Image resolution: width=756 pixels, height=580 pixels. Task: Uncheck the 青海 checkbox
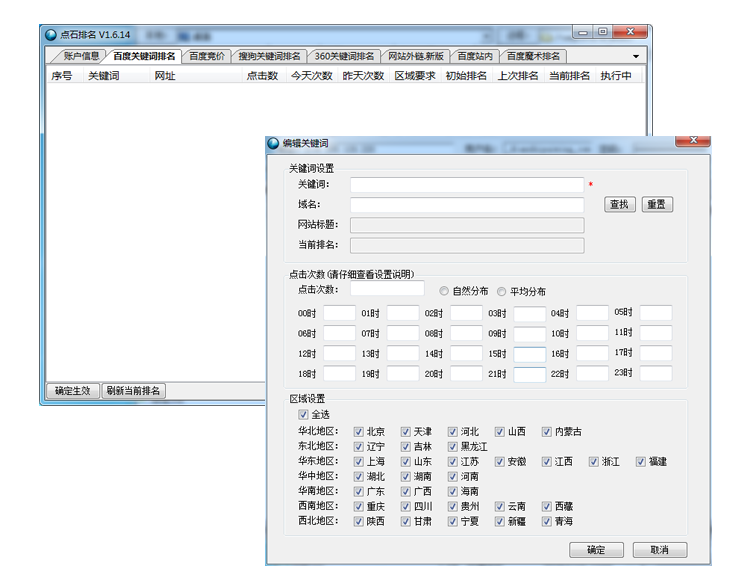point(546,521)
